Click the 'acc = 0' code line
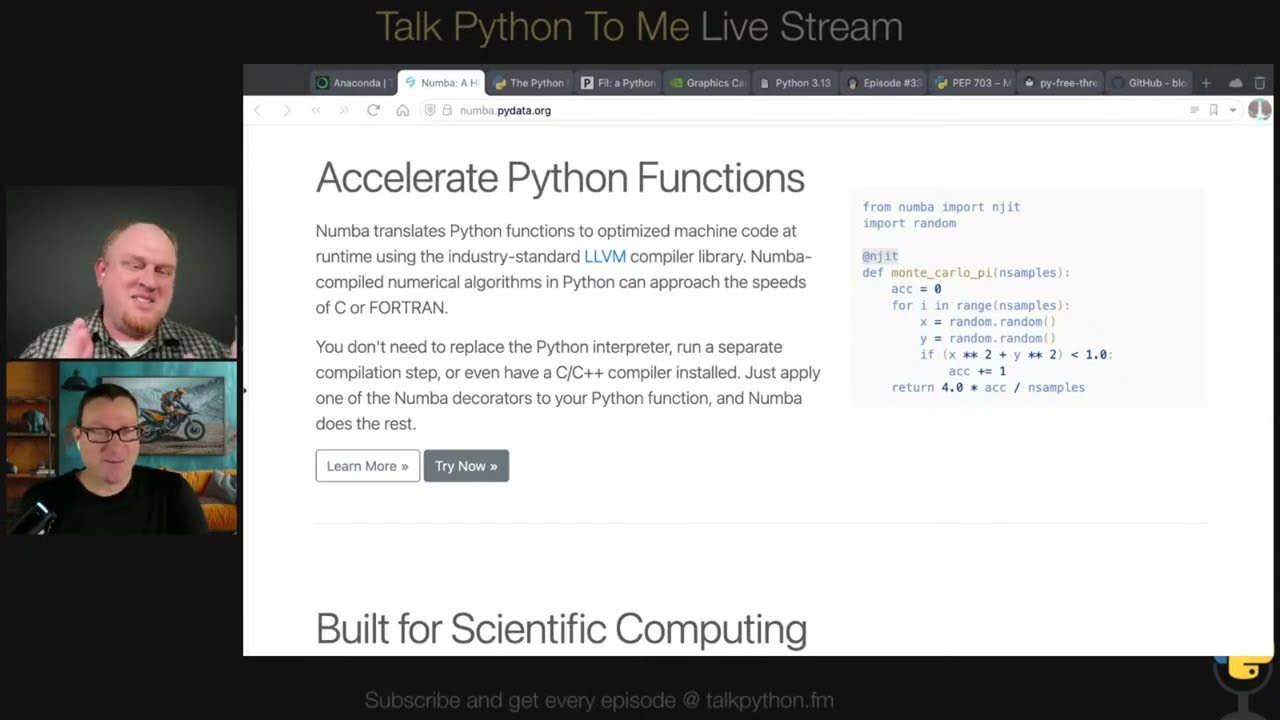Screen dimensions: 1280x720 coord(916,289)
